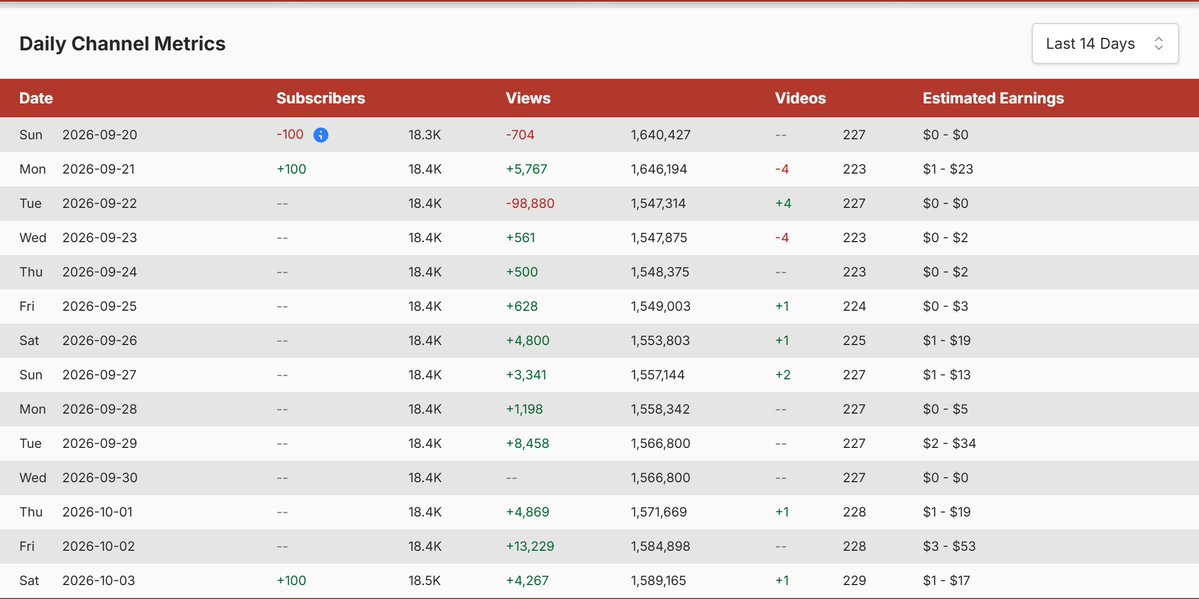Click the $1 - $13 earnings estimate
The width and height of the screenshot is (1199, 599).
(x=947, y=375)
